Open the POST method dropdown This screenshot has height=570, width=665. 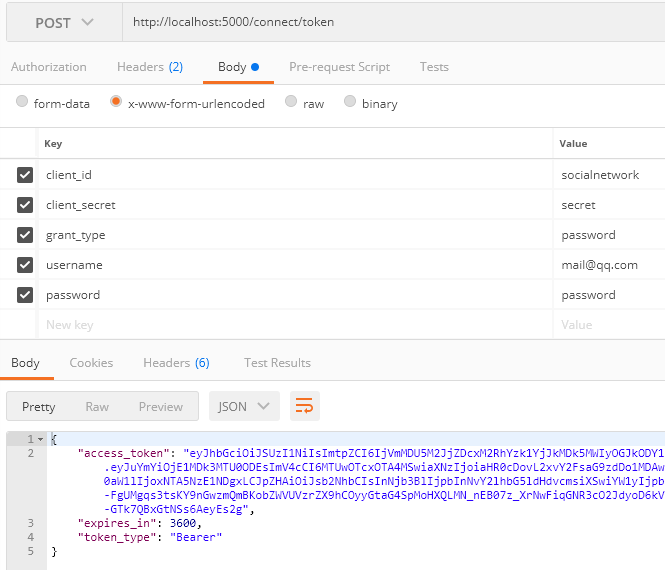coord(64,22)
